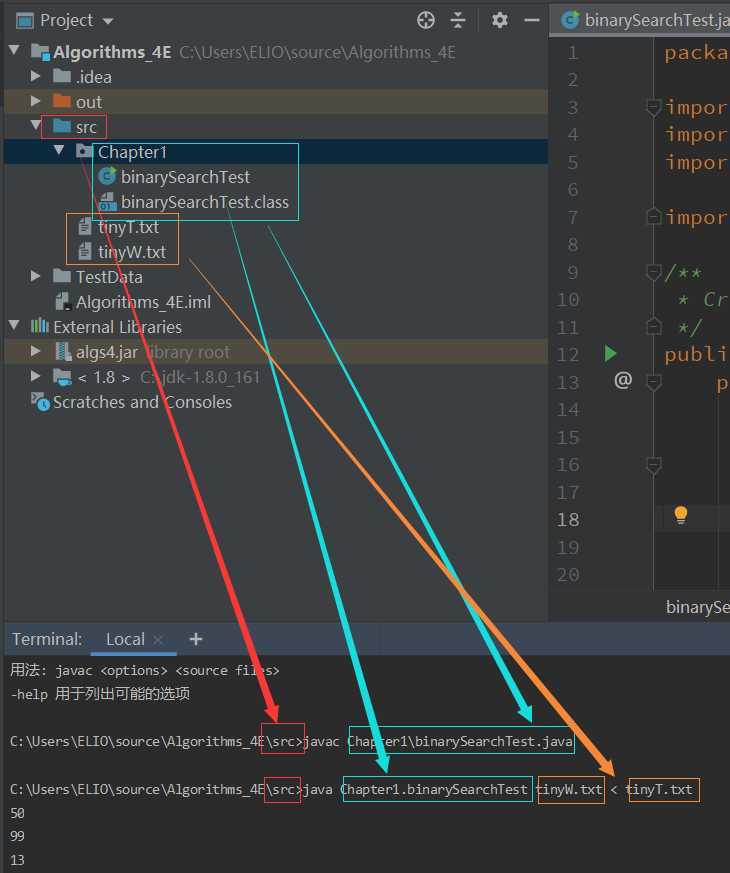Screen dimensions: 730x873
Task: Toggle fold marker at line 13
Action: [654, 382]
